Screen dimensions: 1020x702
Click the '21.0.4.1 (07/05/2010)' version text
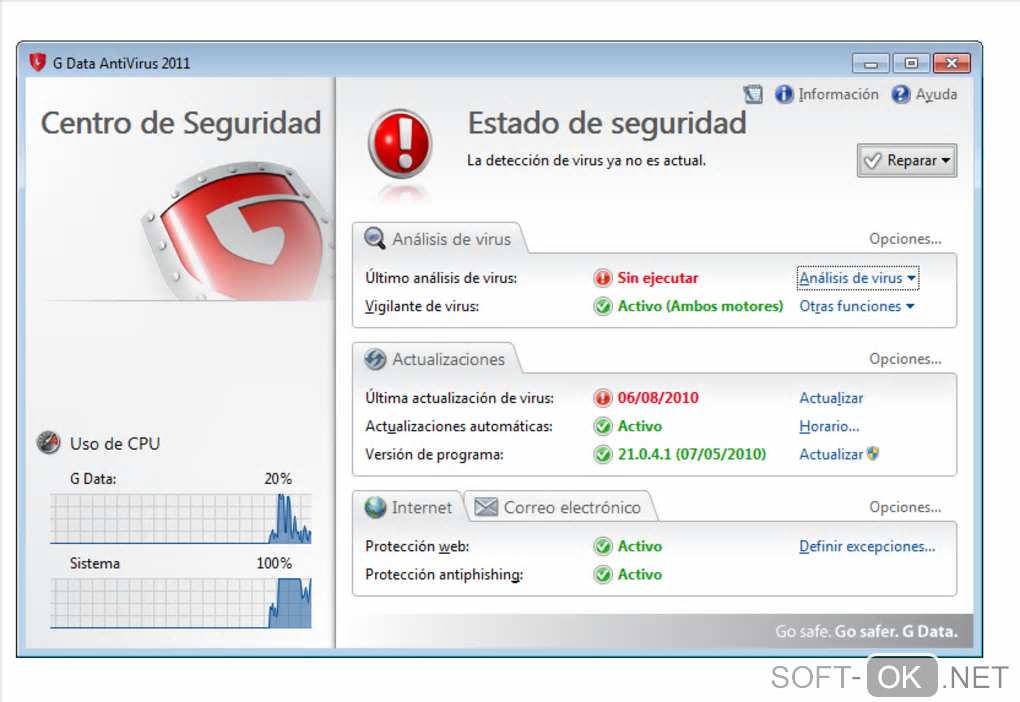[x=691, y=454]
